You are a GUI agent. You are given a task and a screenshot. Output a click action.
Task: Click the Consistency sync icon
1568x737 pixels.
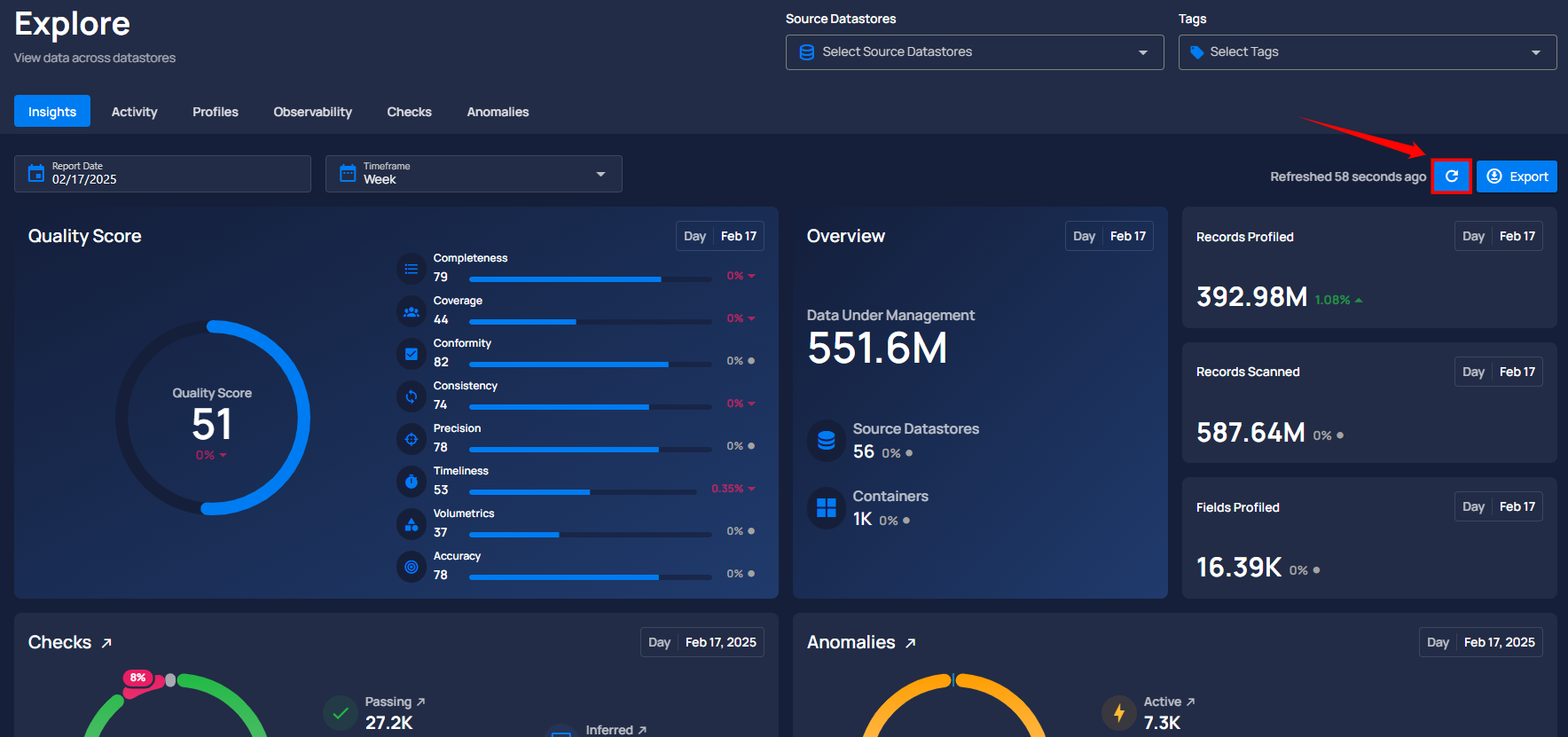click(412, 396)
